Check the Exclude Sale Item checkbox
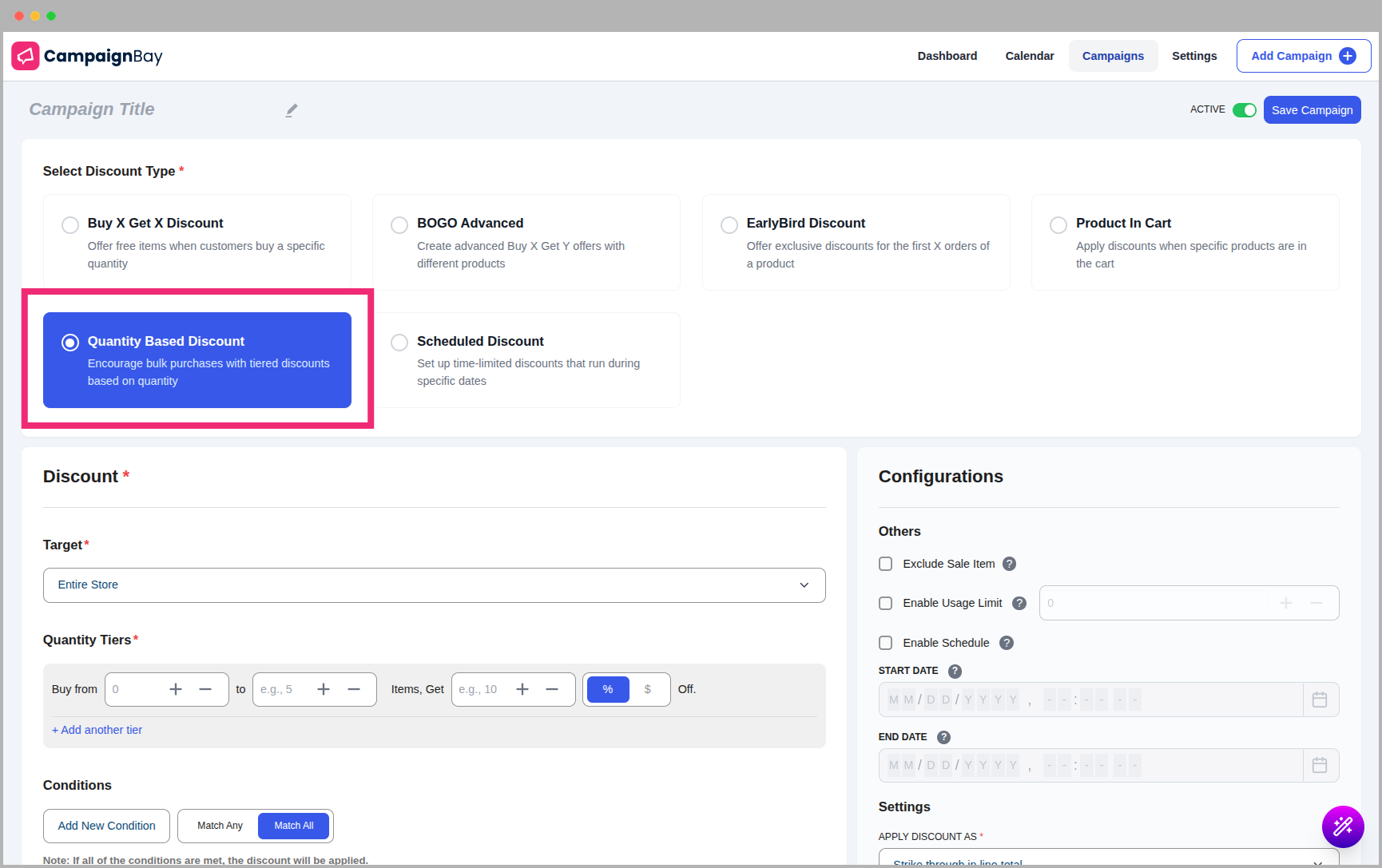The image size is (1382, 868). tap(885, 564)
